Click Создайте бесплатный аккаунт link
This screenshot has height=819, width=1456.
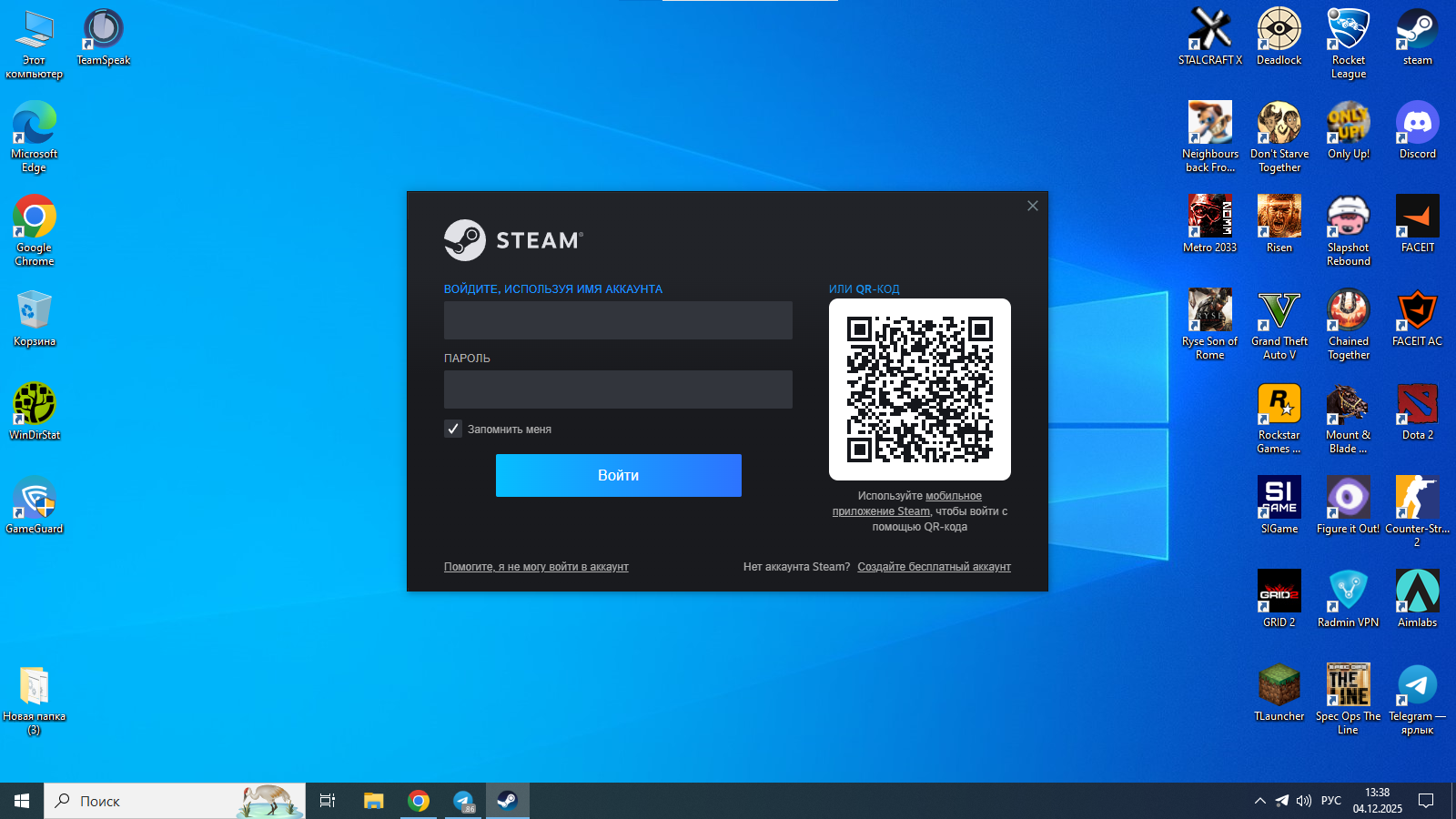pos(934,567)
